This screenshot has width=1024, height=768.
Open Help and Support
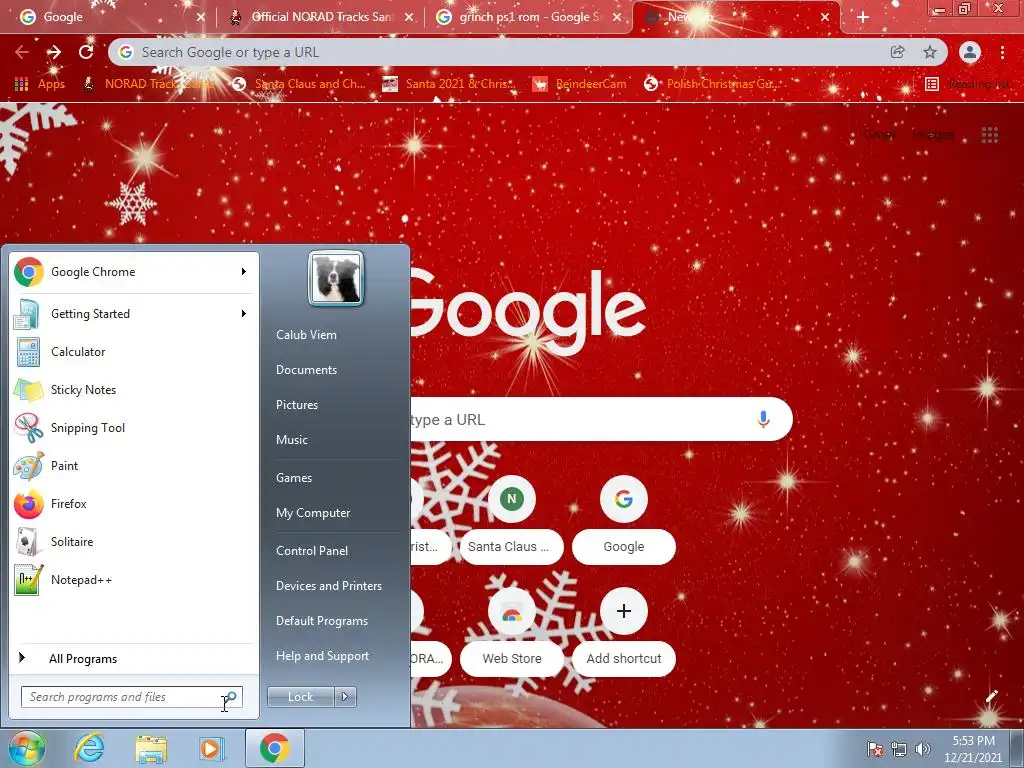click(322, 656)
